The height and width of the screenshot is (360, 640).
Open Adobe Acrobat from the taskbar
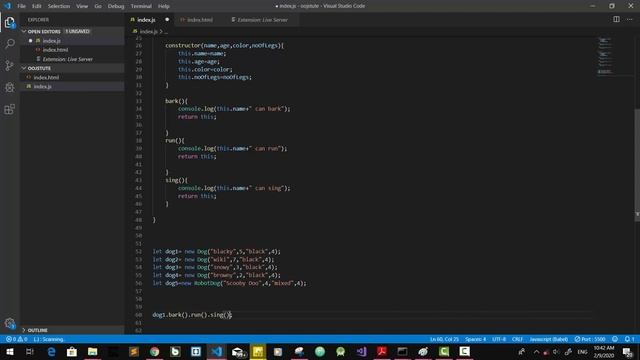click(x=382, y=351)
